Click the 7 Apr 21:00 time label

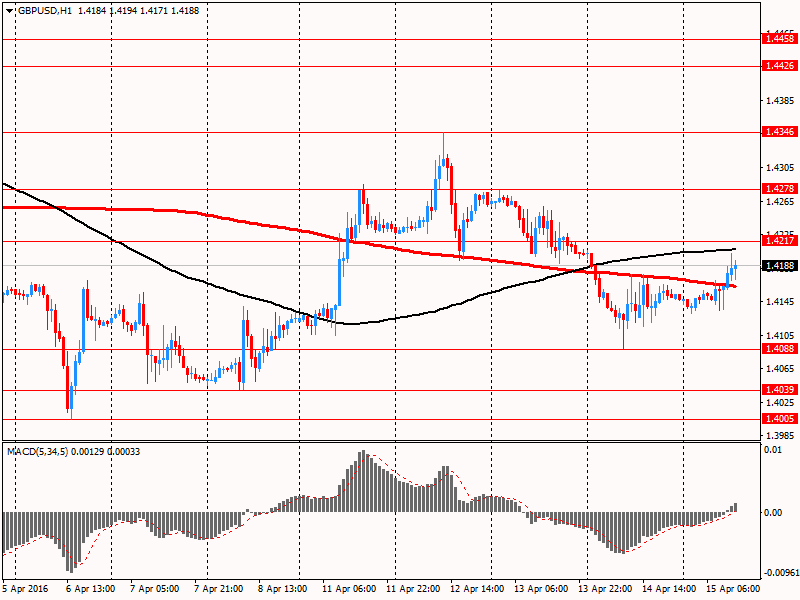click(219, 589)
